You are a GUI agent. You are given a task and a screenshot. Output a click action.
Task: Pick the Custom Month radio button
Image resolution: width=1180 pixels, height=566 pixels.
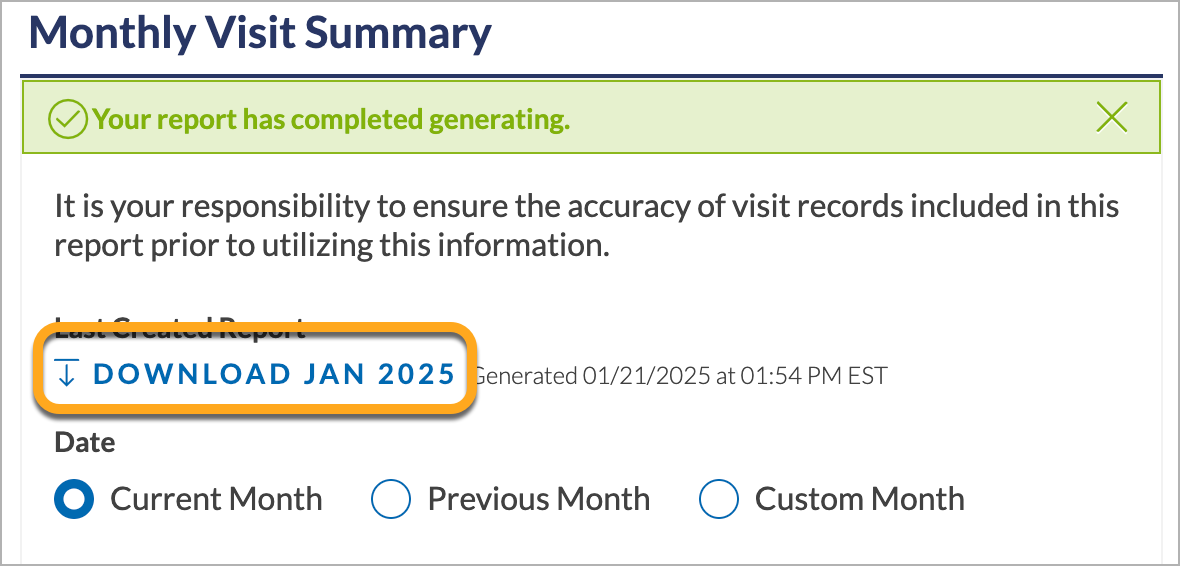[x=719, y=498]
